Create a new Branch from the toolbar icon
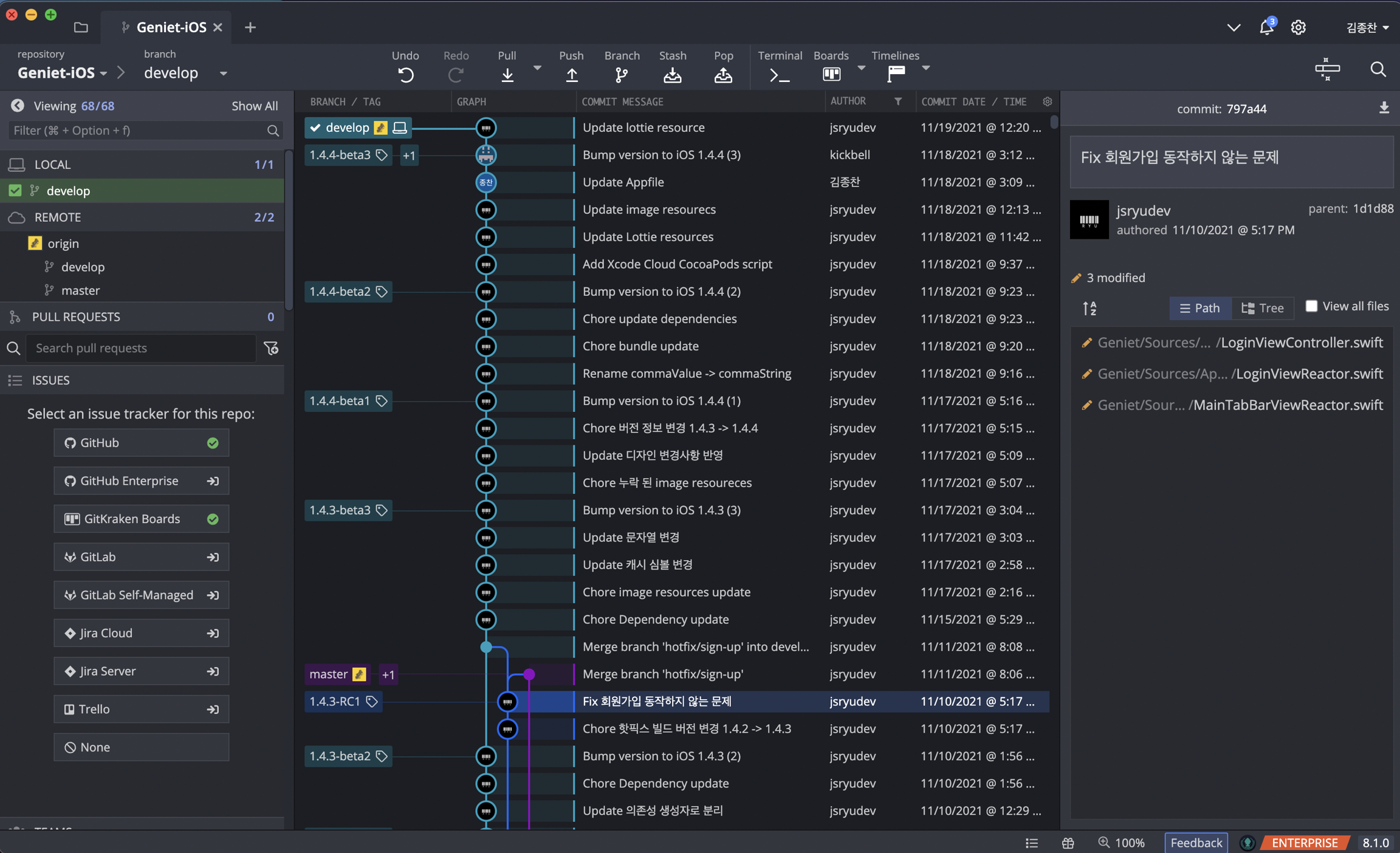Screen dimensions: 1400x853 point(621,75)
